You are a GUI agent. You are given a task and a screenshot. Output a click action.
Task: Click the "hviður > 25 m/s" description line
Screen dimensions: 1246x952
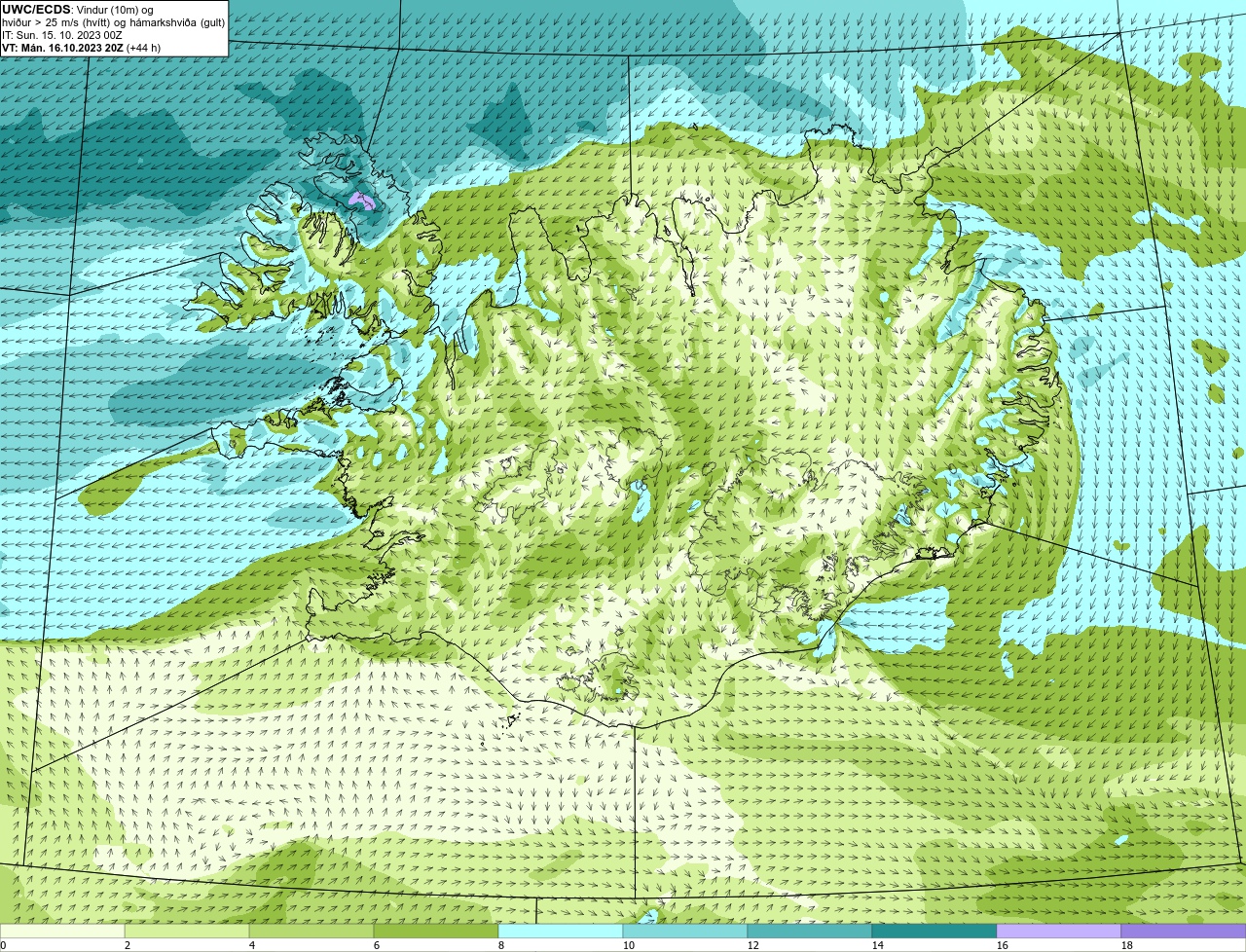tap(114, 22)
